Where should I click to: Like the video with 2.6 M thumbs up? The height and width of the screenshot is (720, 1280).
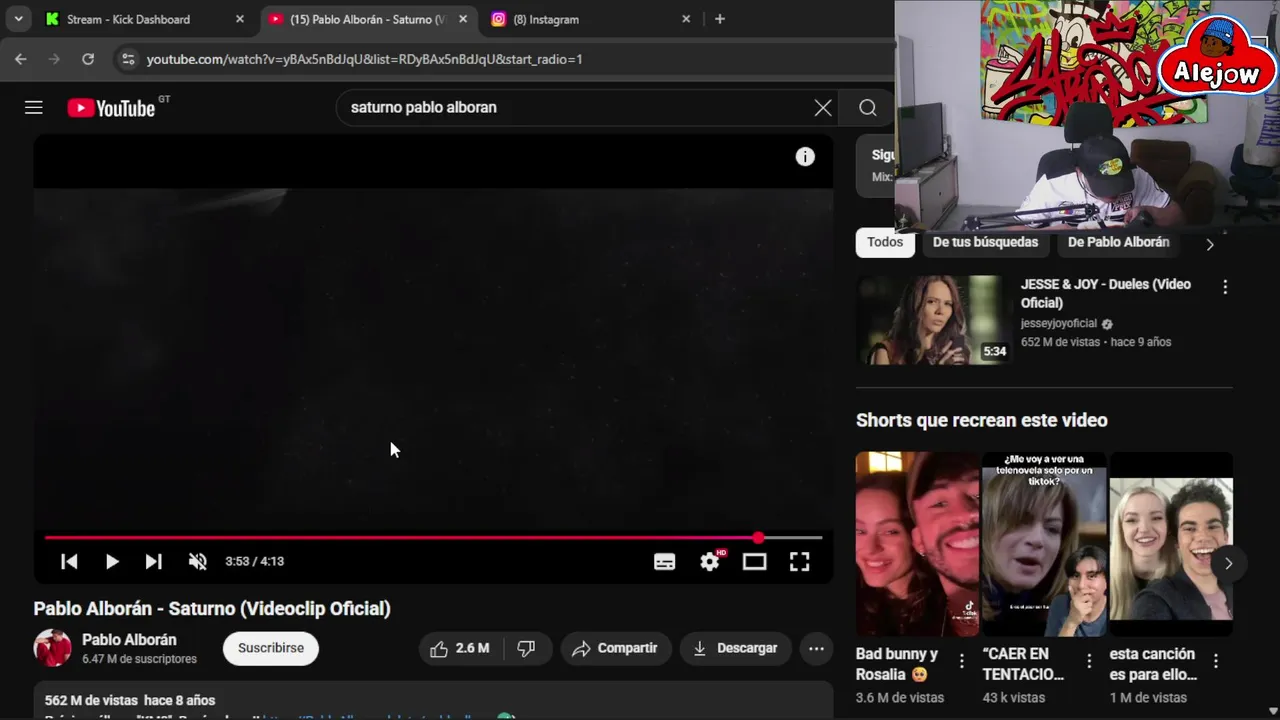click(460, 649)
